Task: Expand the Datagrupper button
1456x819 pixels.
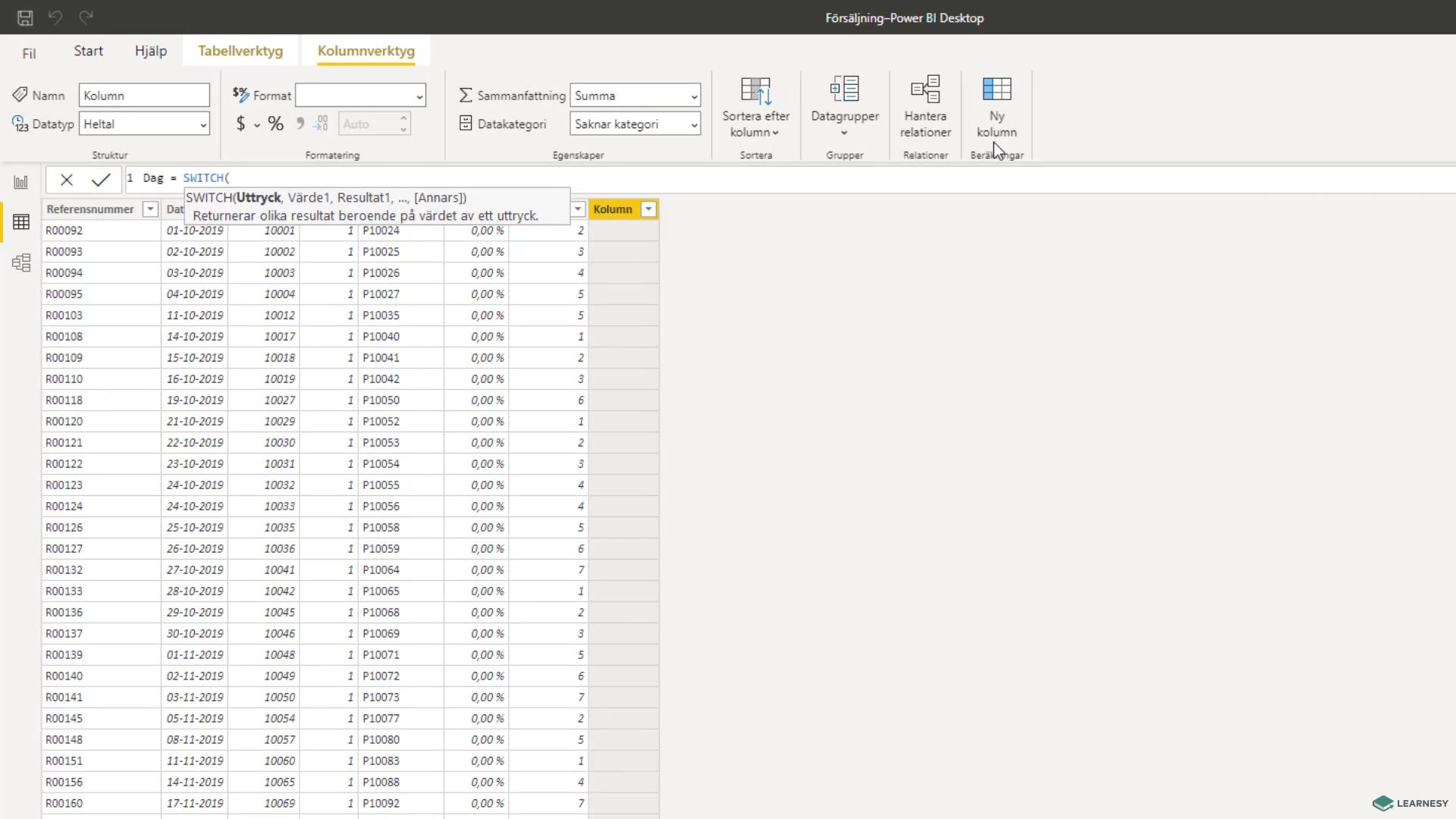Action: tap(845, 107)
